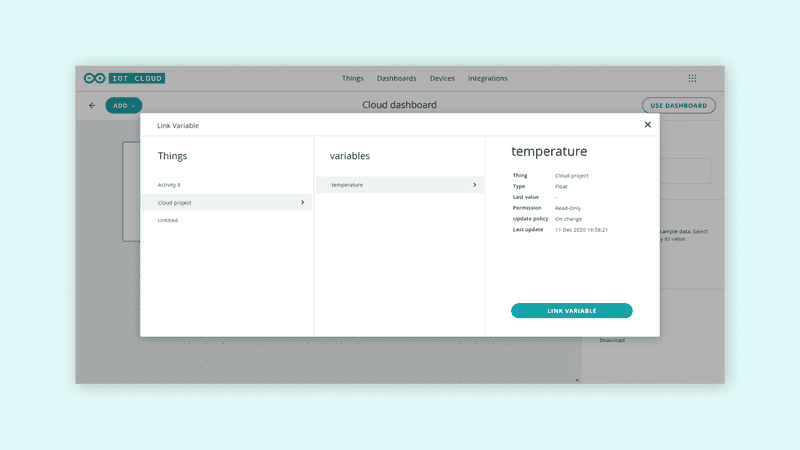Click the Link Variable dialog title
The height and width of the screenshot is (450, 800).
click(x=178, y=126)
